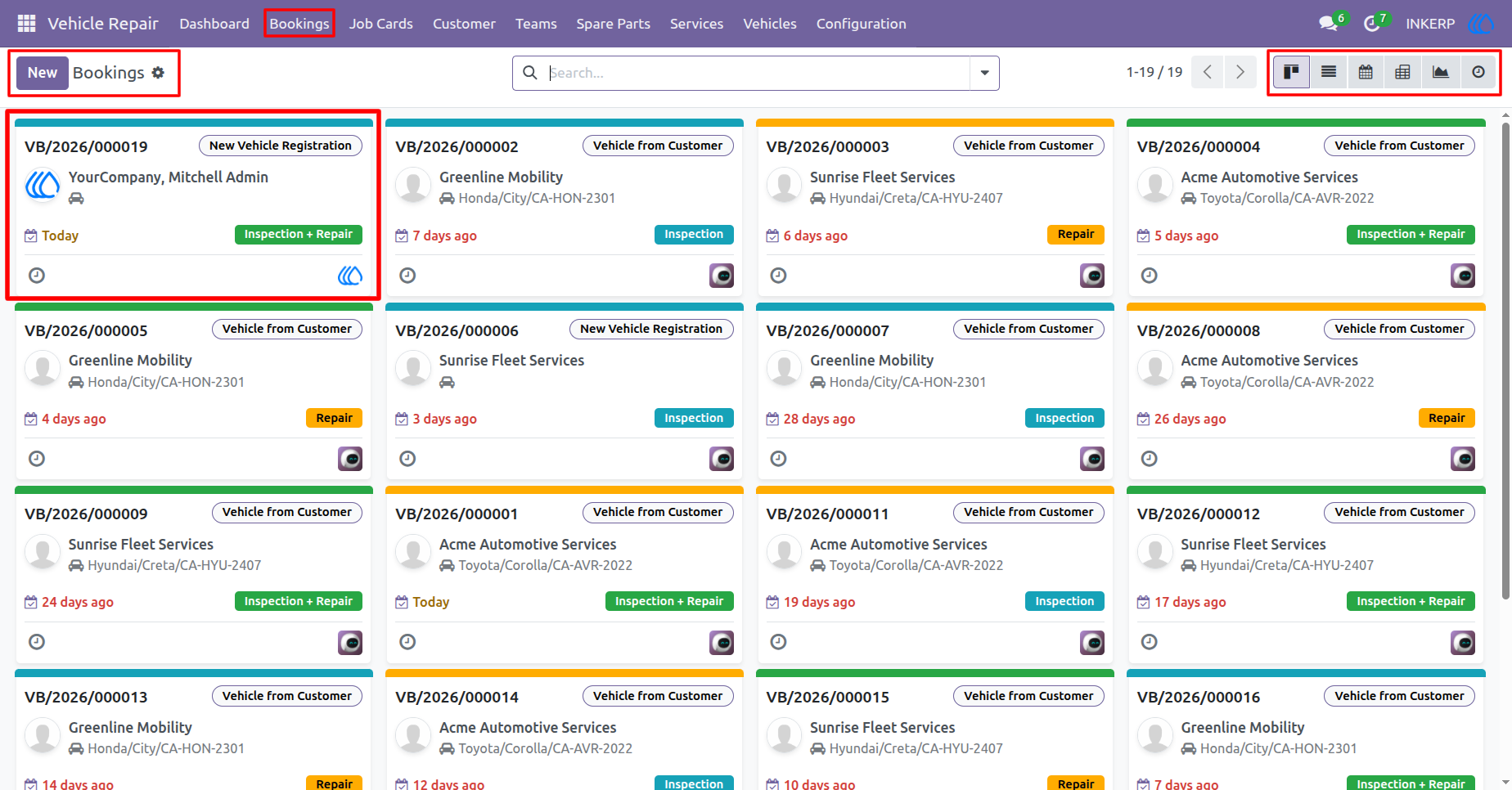The image size is (1512, 790).
Task: Click 26 days ago date on VB/2026/000008
Action: click(x=1190, y=419)
